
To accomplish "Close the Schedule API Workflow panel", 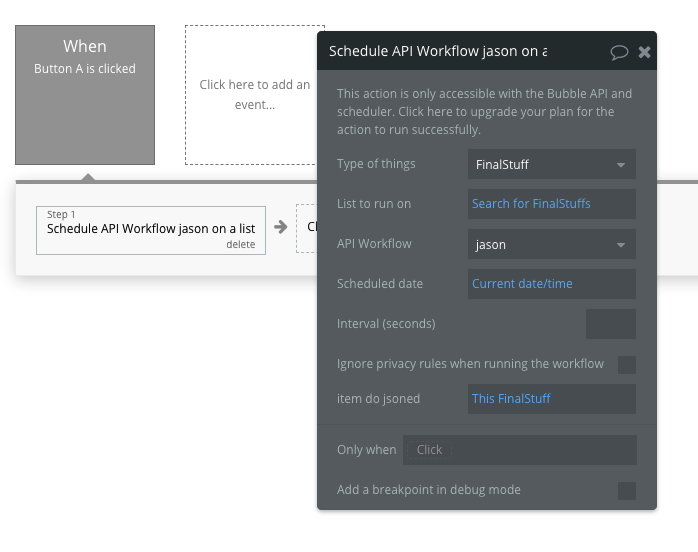I will coord(644,53).
